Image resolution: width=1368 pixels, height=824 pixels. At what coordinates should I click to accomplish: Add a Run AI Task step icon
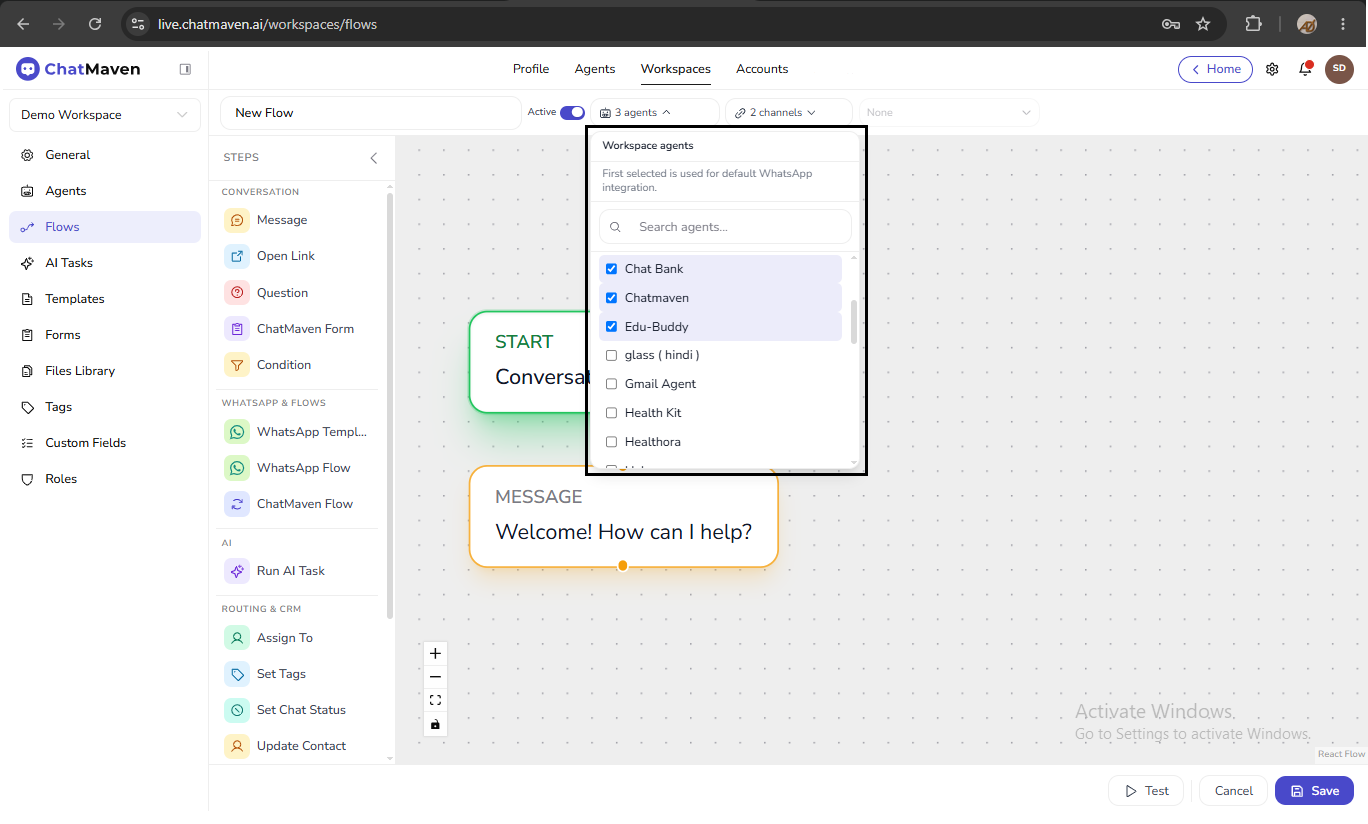(237, 571)
